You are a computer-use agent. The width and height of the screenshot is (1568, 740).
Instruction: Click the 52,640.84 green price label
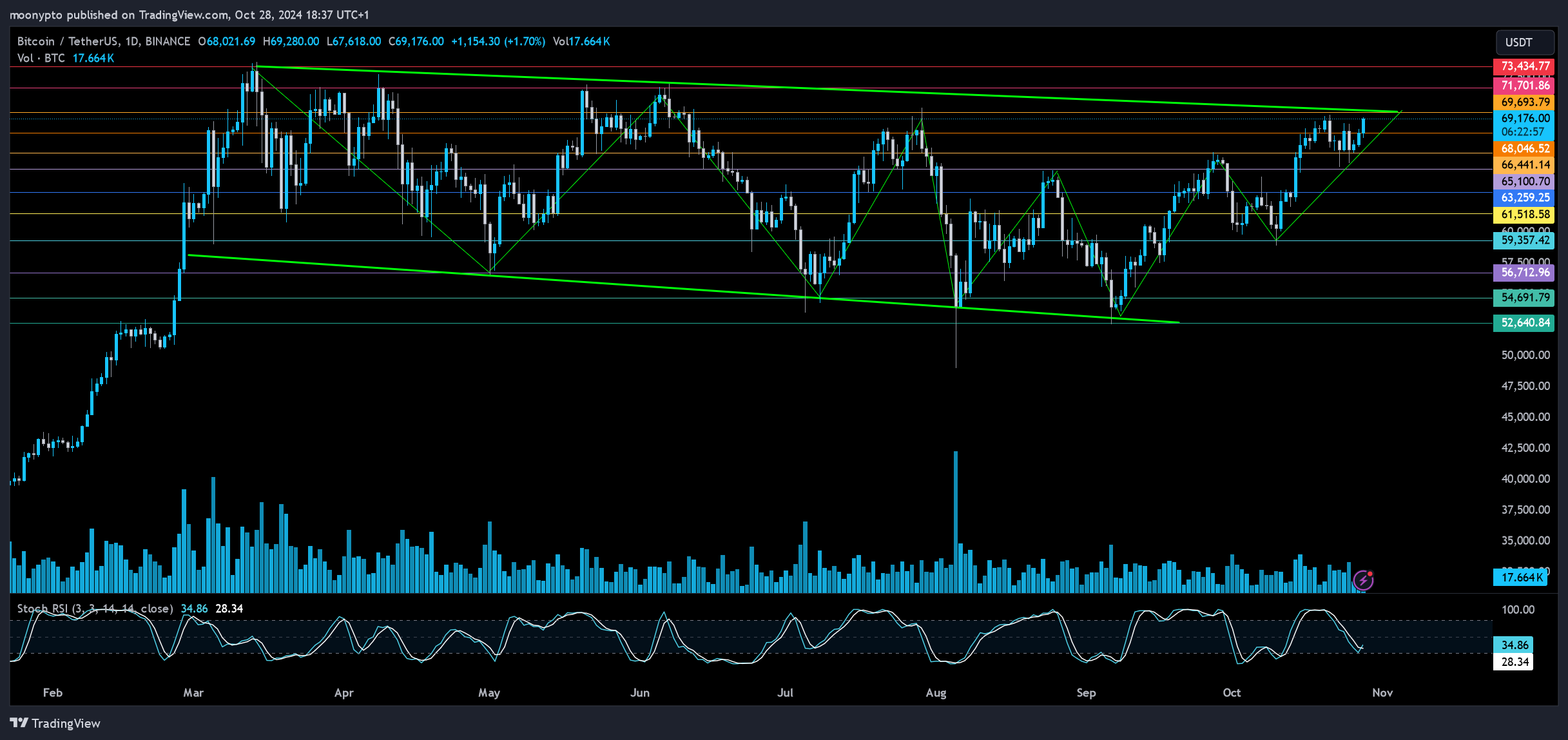click(1524, 323)
